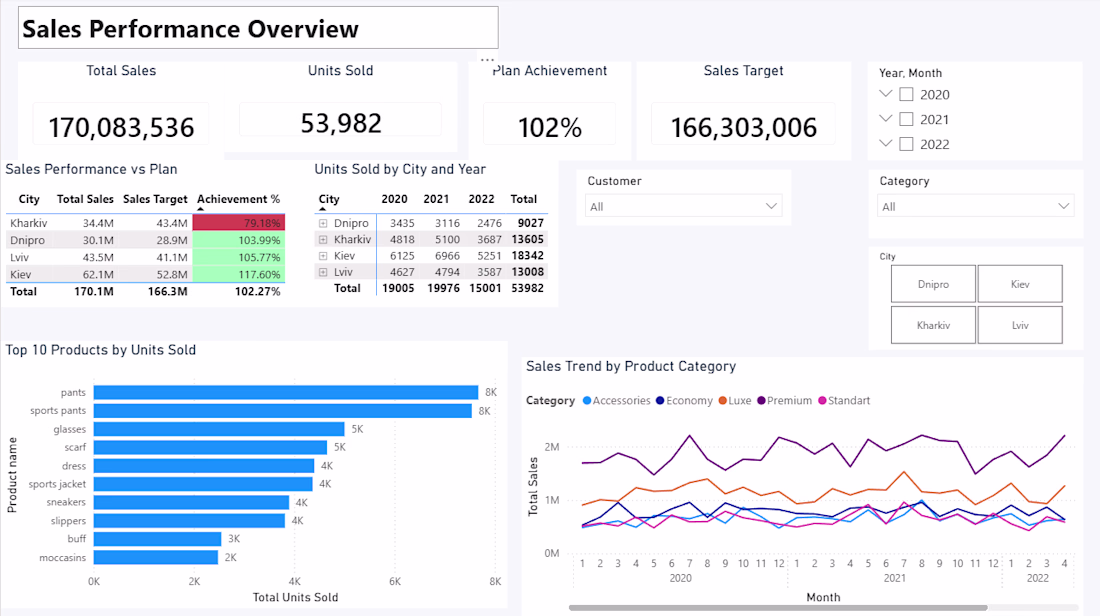
Task: Click the 2021 column header in matrix
Action: coord(436,199)
